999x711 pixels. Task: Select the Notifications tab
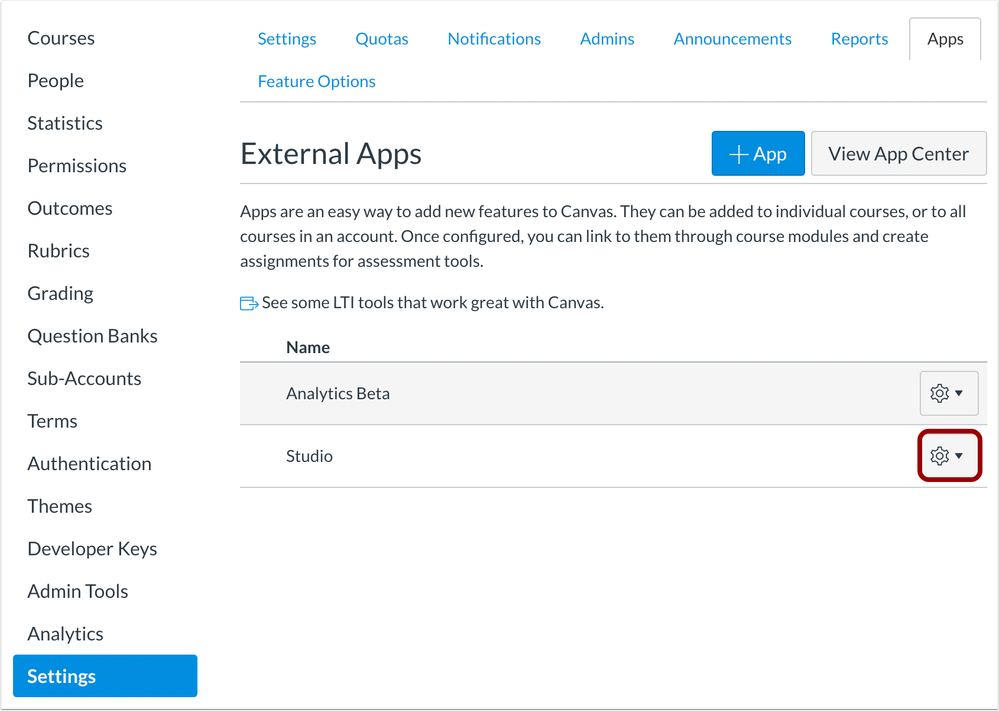(494, 38)
